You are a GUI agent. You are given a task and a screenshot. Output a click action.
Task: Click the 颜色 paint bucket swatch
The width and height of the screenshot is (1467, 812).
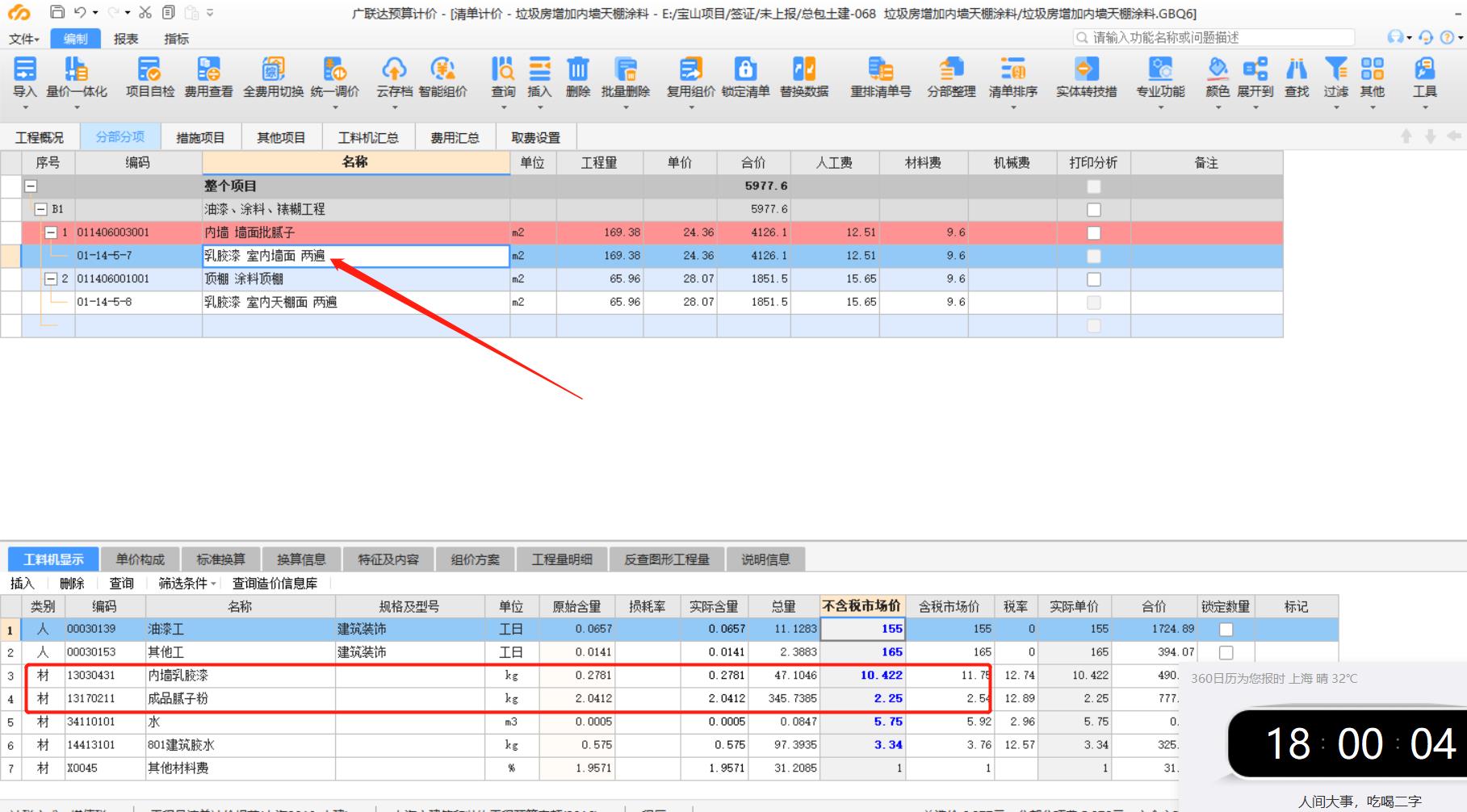1218,69
